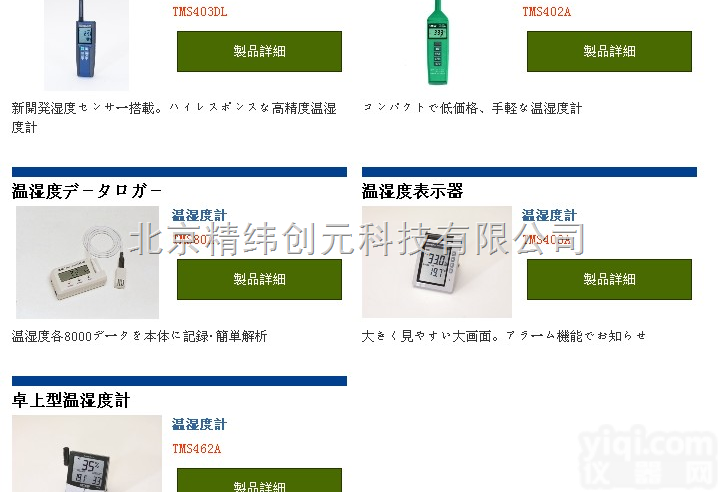
Task: Open 製品詳細 button for TMS402A
Action: pyautogui.click(x=609, y=51)
